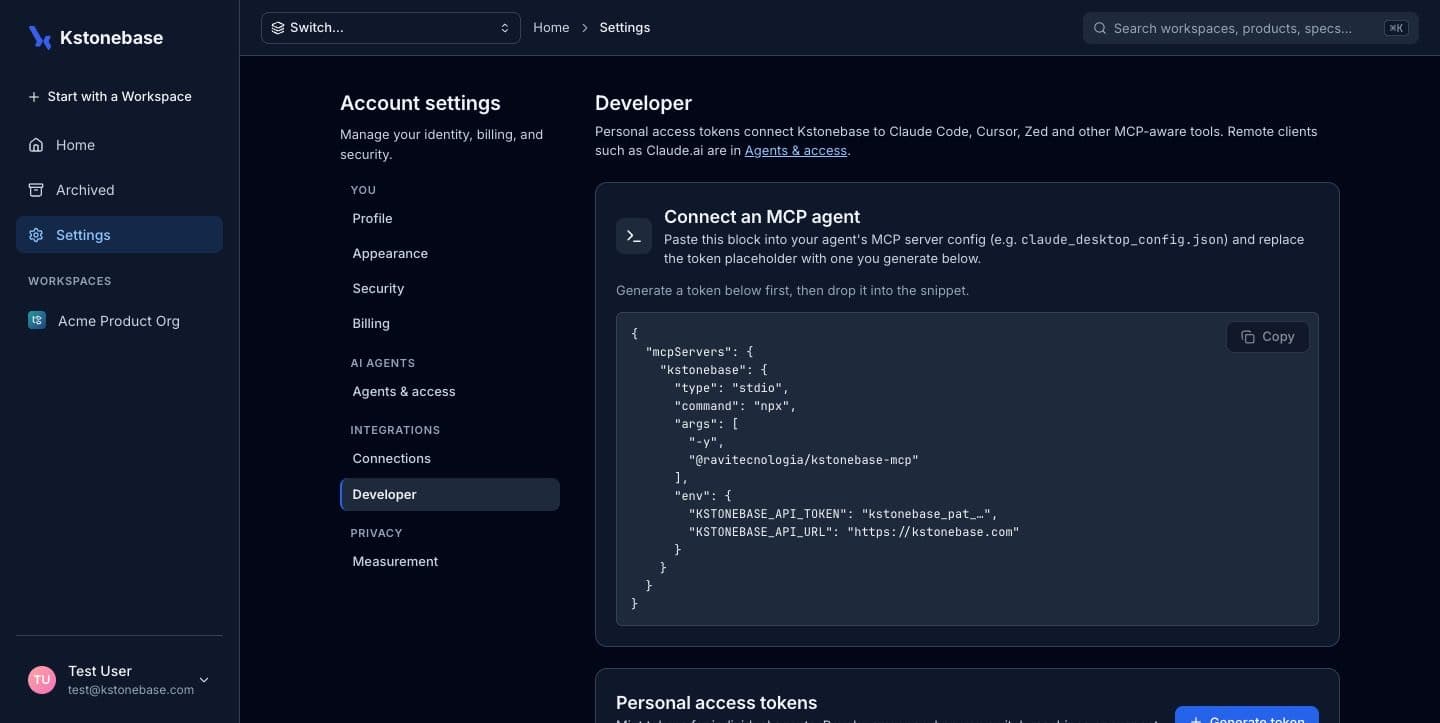Screen dimensions: 1440x723
Task: Click the plus icon beside Start with a Workspace
Action: click(34, 97)
